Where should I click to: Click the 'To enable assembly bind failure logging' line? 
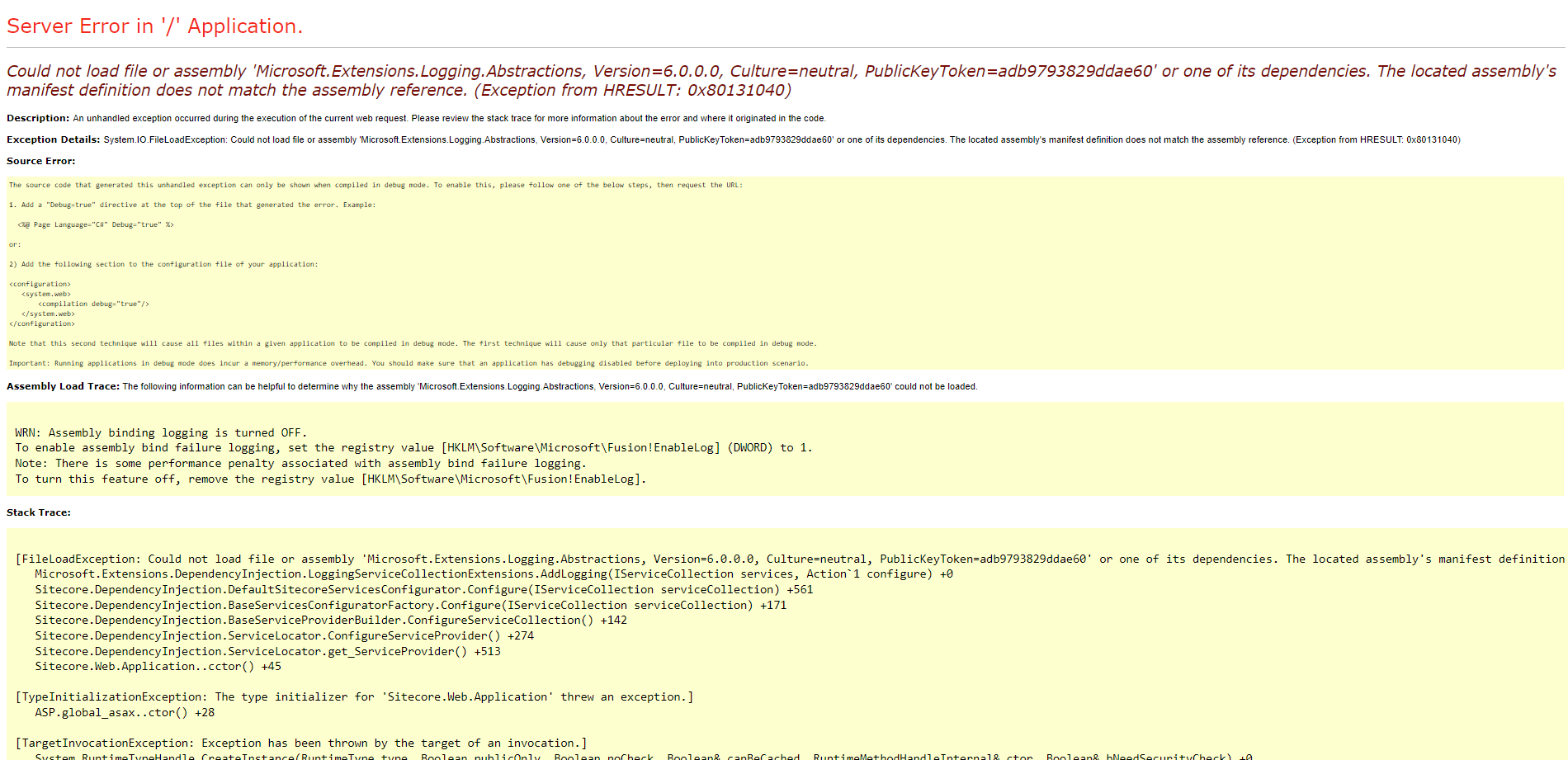click(413, 448)
